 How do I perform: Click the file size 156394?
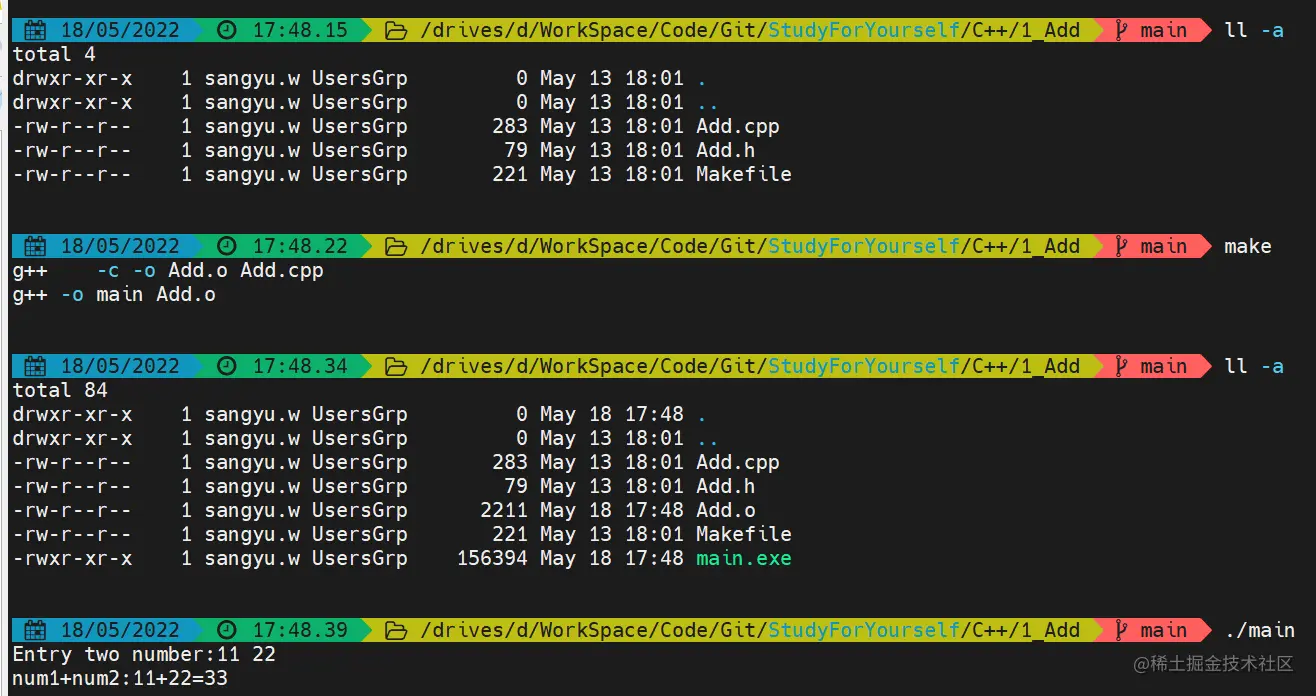click(x=492, y=558)
